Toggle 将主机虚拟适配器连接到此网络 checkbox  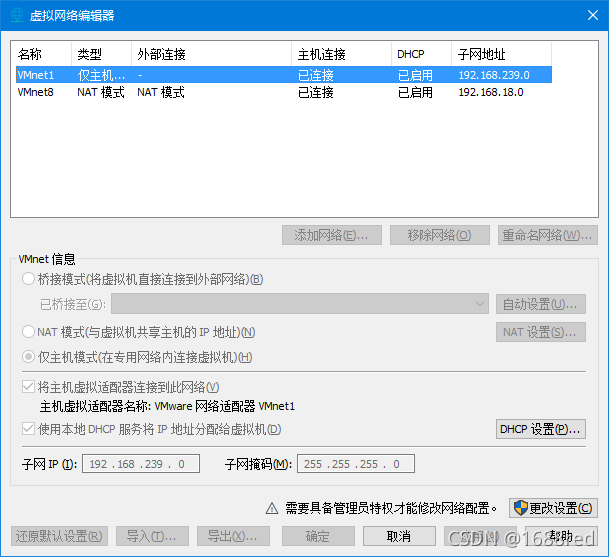[28, 387]
